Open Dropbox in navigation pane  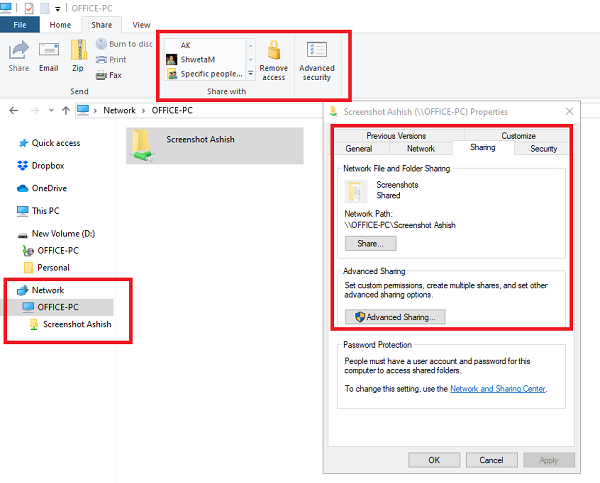coord(41,166)
